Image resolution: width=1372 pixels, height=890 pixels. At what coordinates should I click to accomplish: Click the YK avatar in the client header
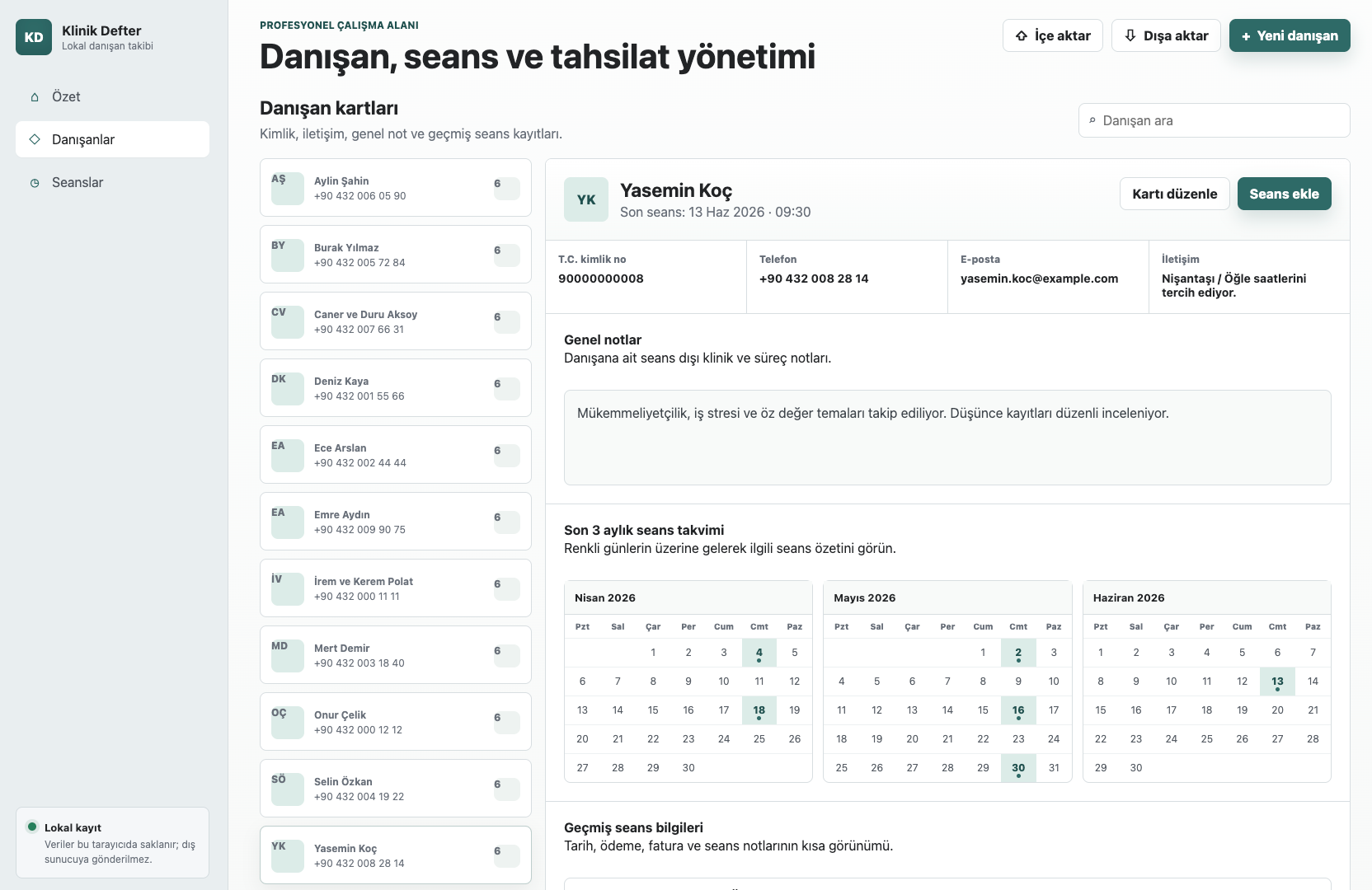(x=586, y=199)
